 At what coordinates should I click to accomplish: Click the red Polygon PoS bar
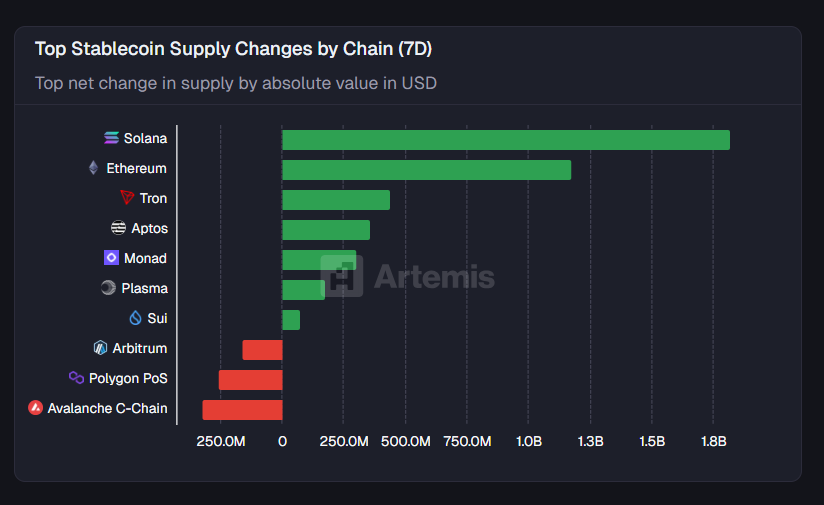pos(250,380)
